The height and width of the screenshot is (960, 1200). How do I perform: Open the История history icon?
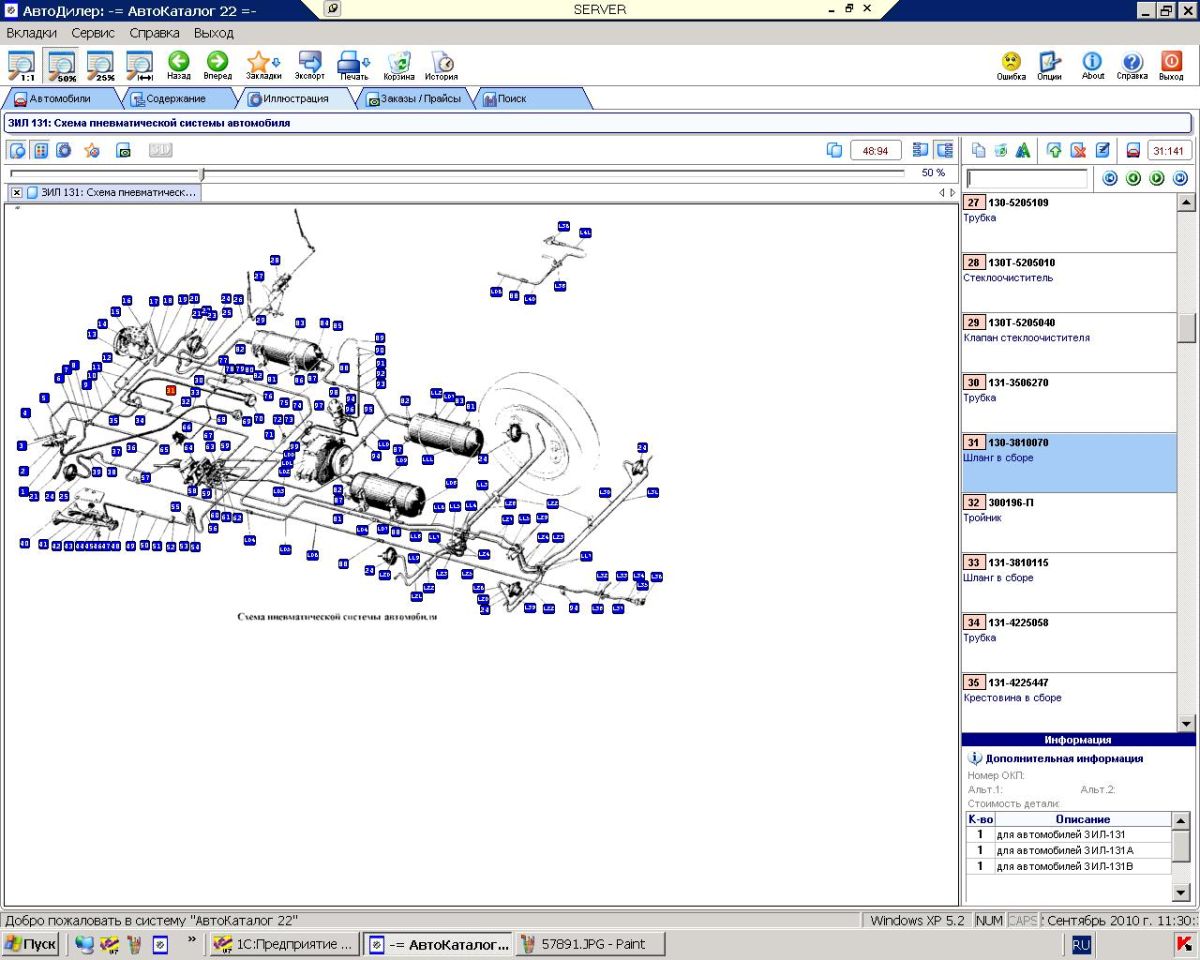(441, 66)
